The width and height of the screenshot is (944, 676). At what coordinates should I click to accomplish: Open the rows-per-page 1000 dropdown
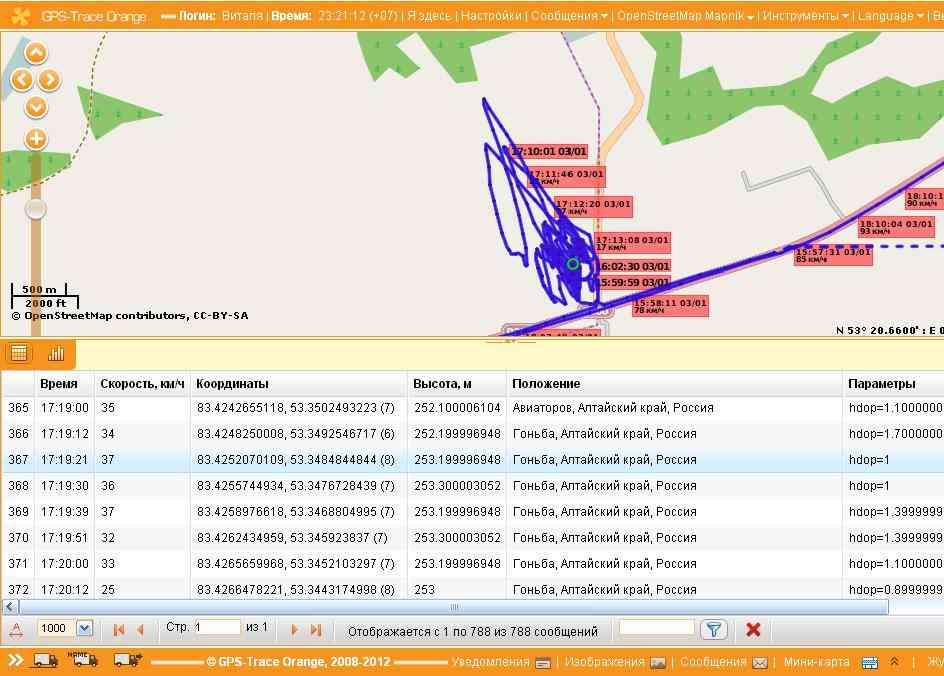[x=84, y=628]
